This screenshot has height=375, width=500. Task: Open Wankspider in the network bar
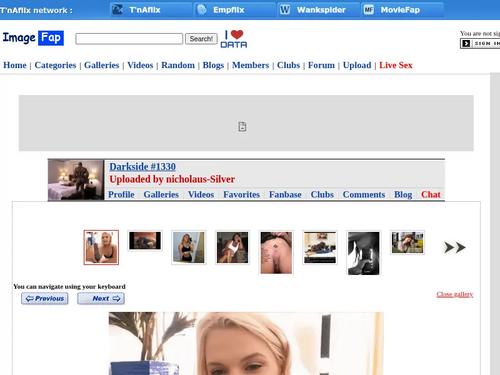319,10
